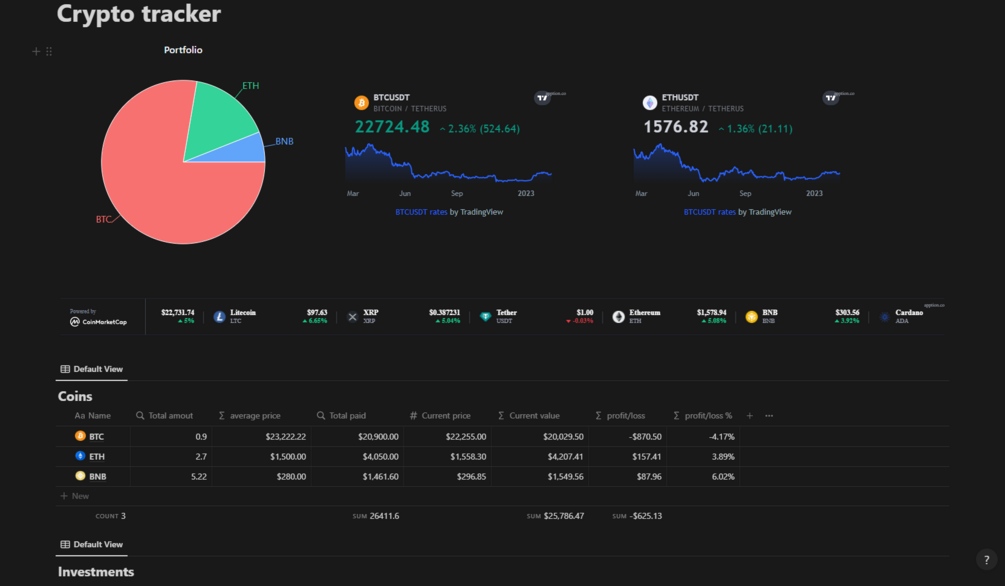Image resolution: width=1005 pixels, height=586 pixels.
Task: Open the SUM 26411.6 calculation menu
Action: tap(376, 515)
